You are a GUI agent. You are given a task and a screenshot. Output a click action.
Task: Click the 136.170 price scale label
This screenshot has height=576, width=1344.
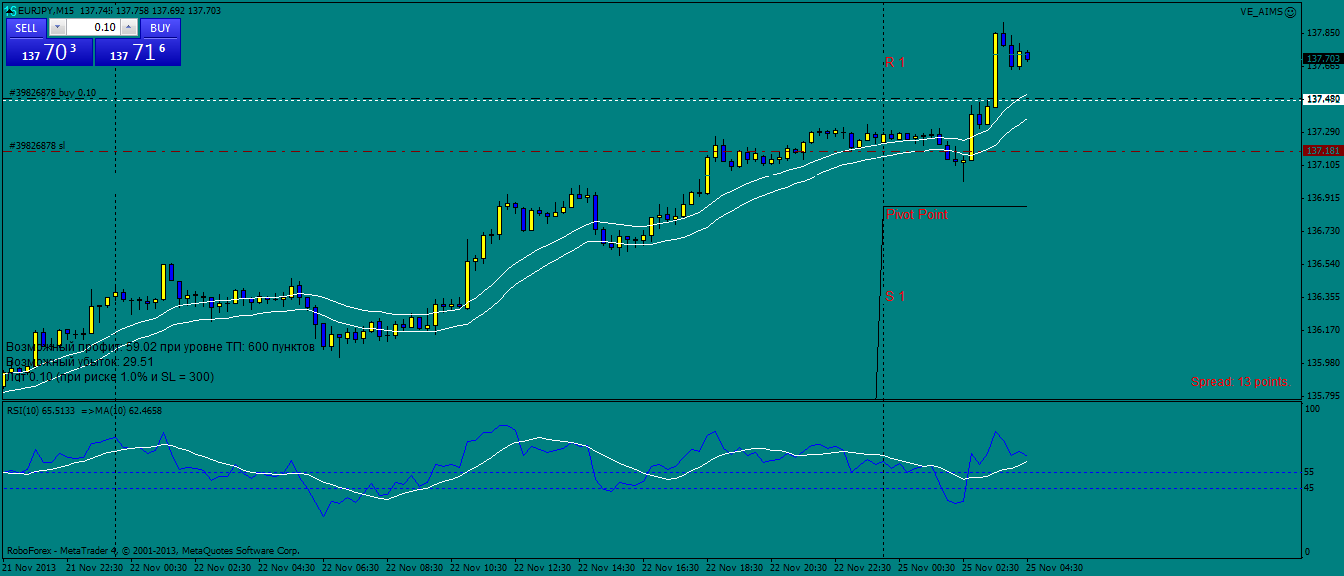click(x=1322, y=330)
